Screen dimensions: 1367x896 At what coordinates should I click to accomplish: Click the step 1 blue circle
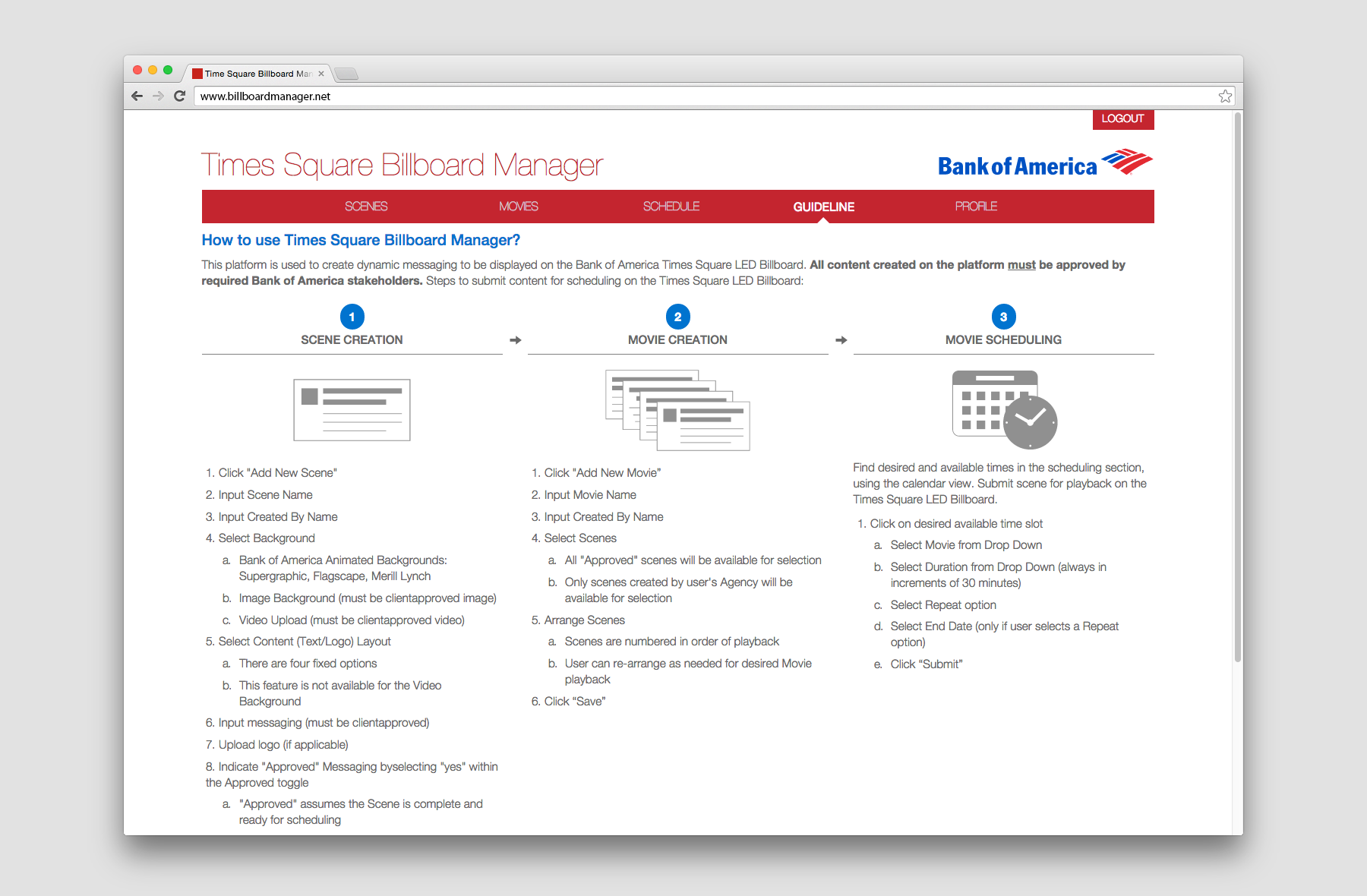pyautogui.click(x=352, y=317)
